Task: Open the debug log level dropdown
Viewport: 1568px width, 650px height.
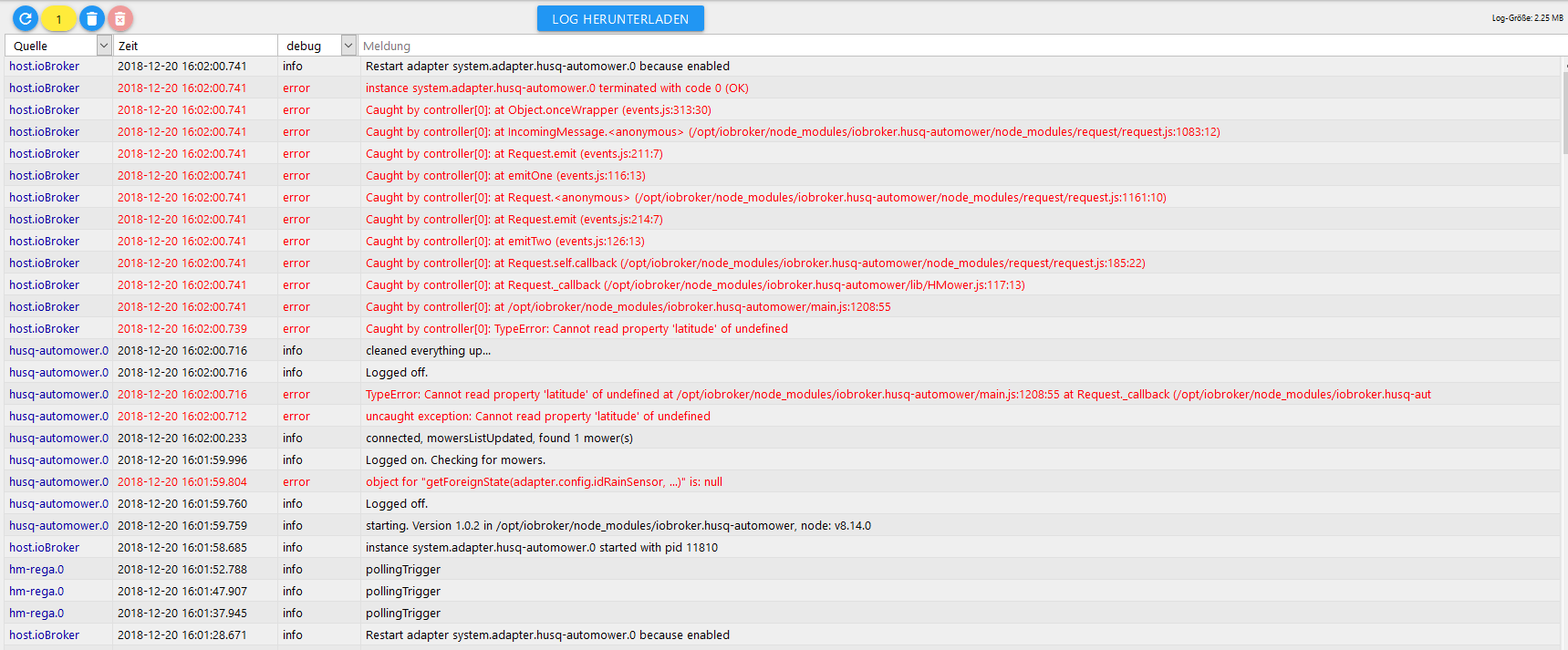Action: point(348,46)
